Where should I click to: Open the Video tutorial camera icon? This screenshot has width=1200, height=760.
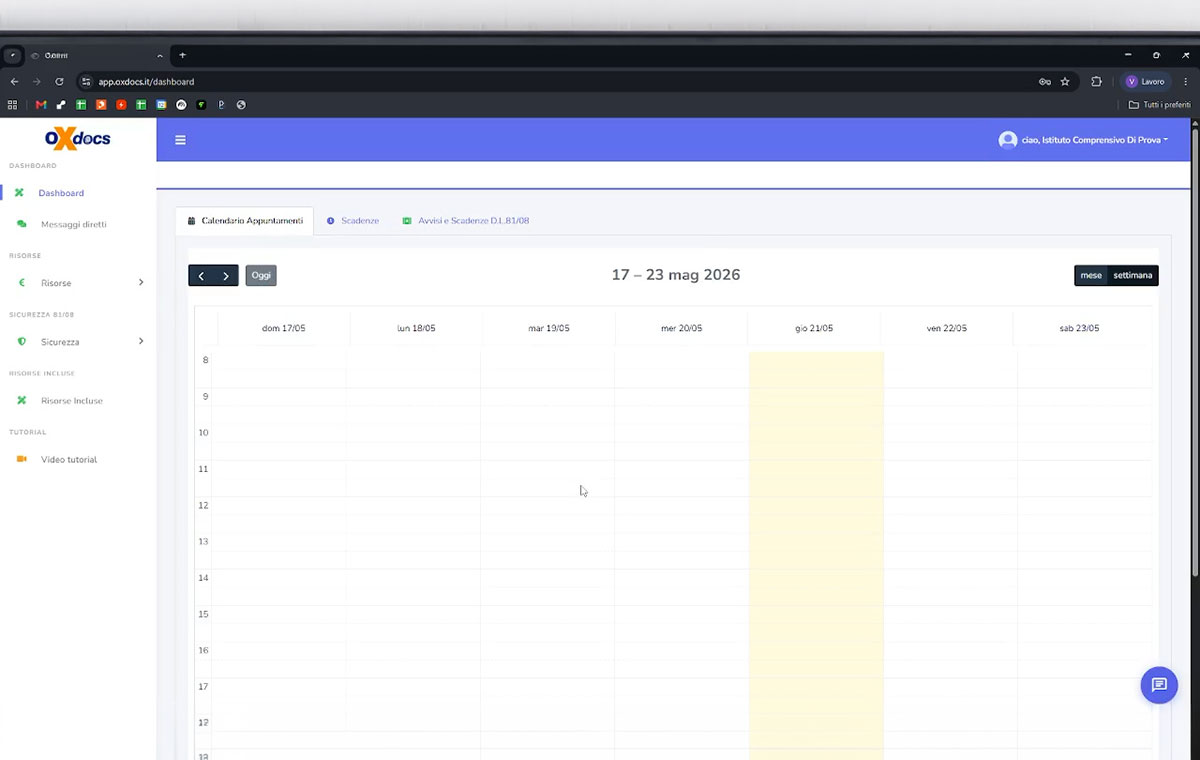(x=21, y=459)
